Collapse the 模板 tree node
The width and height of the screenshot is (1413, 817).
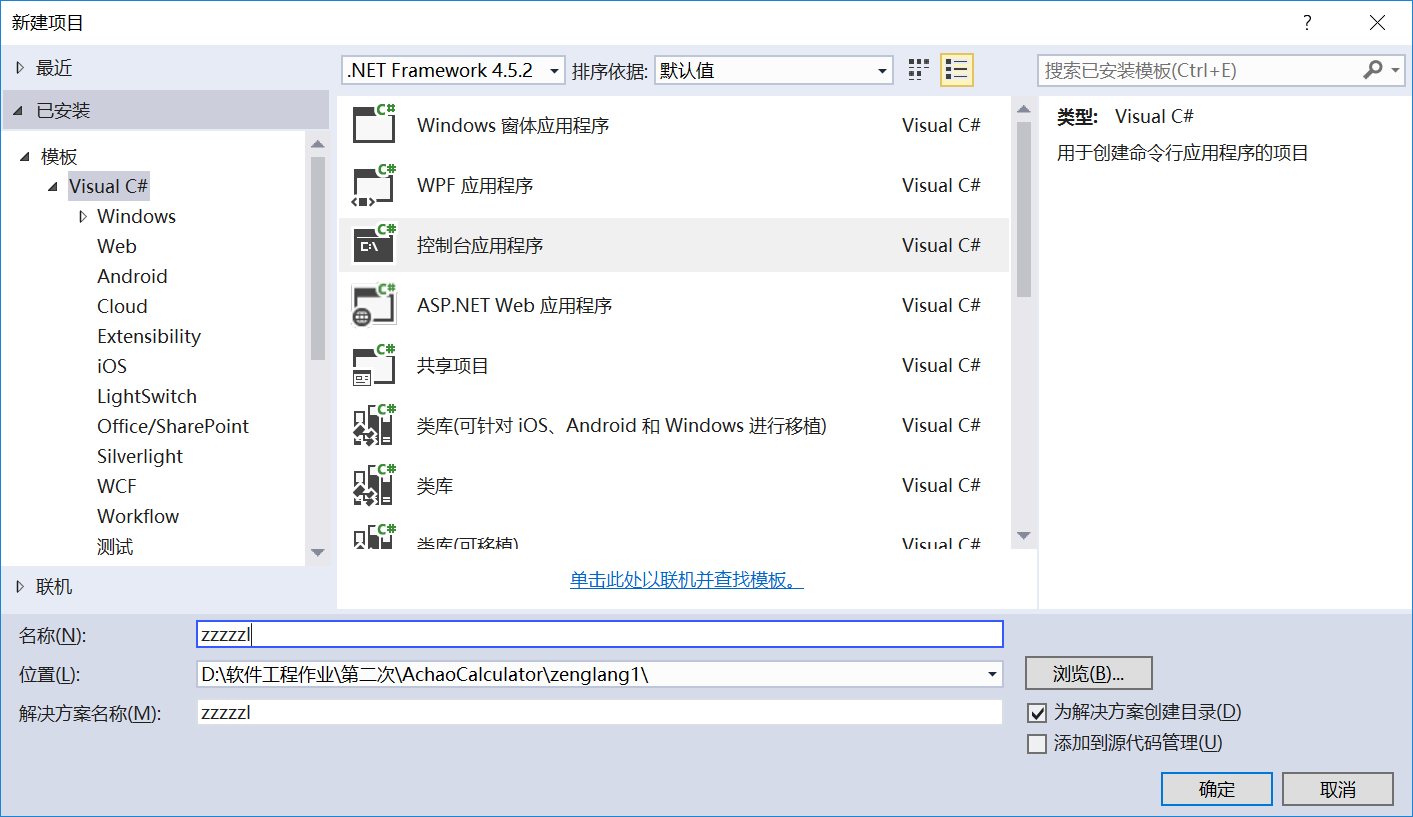tap(24, 157)
